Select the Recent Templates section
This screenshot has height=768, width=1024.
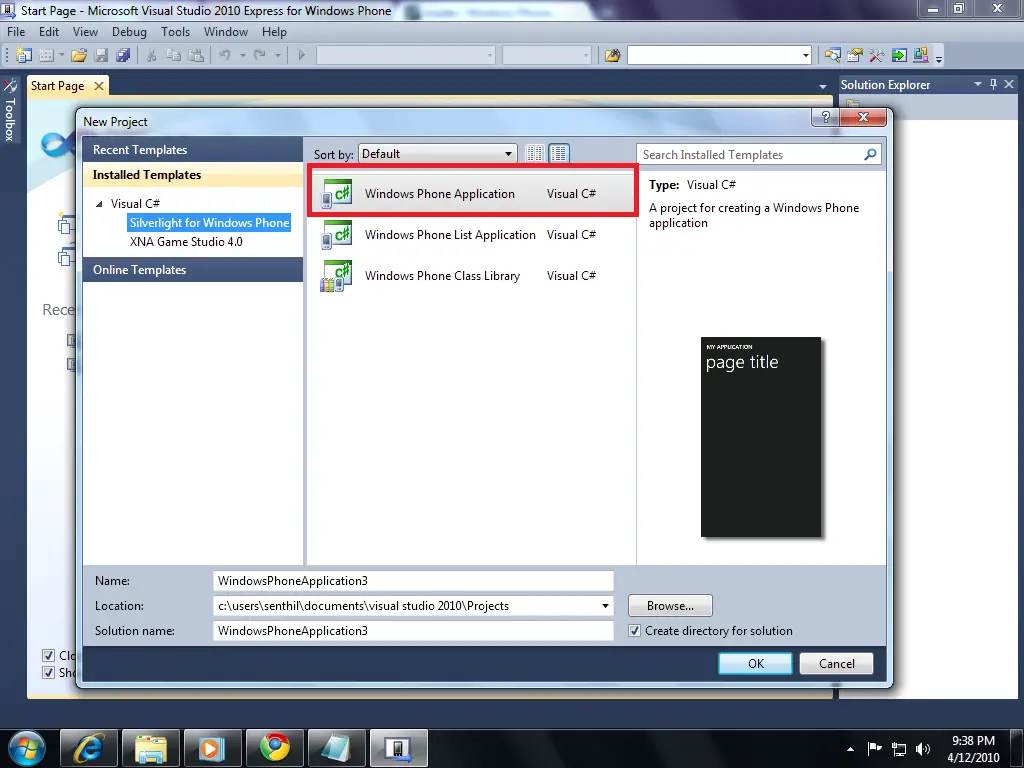point(193,150)
